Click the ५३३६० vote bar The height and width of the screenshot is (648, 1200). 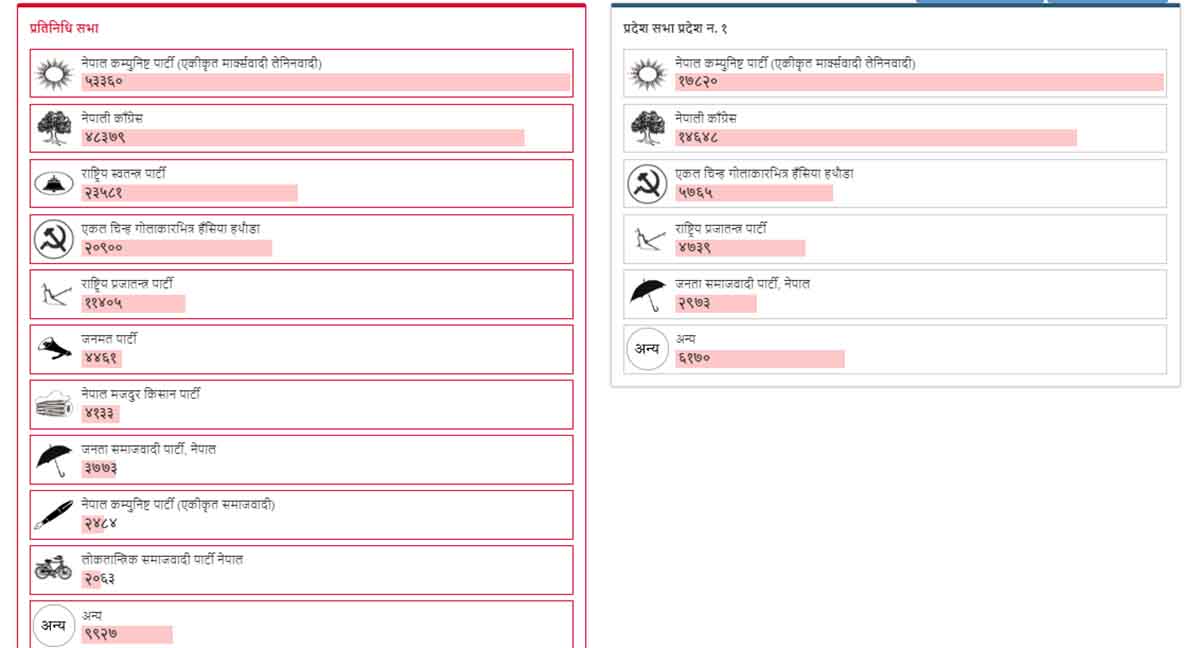tap(326, 82)
